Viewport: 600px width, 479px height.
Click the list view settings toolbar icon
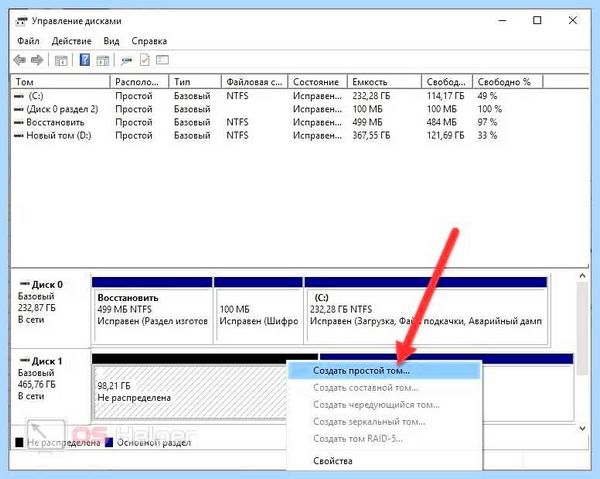click(162, 60)
